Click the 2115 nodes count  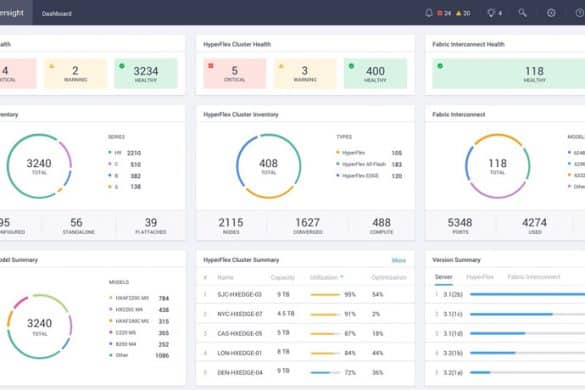coord(231,223)
